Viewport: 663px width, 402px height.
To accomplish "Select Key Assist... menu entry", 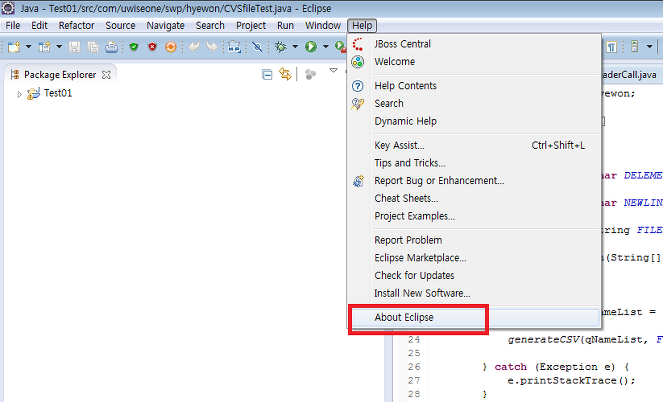I will point(474,145).
